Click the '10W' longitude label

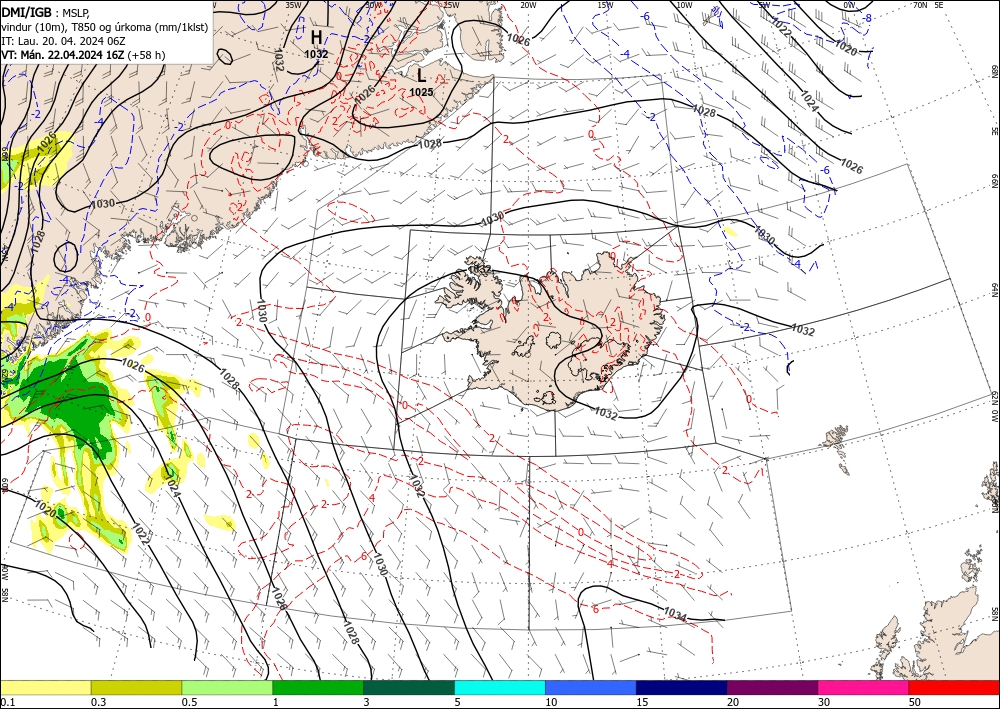(x=684, y=5)
